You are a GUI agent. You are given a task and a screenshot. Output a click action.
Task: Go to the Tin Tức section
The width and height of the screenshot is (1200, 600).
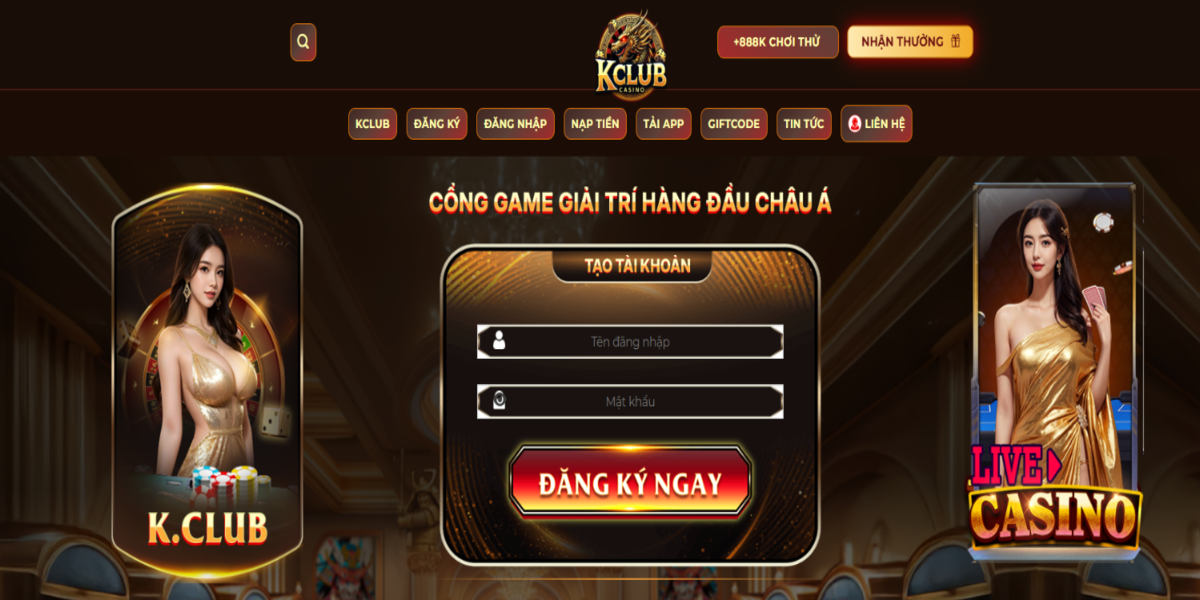click(804, 124)
